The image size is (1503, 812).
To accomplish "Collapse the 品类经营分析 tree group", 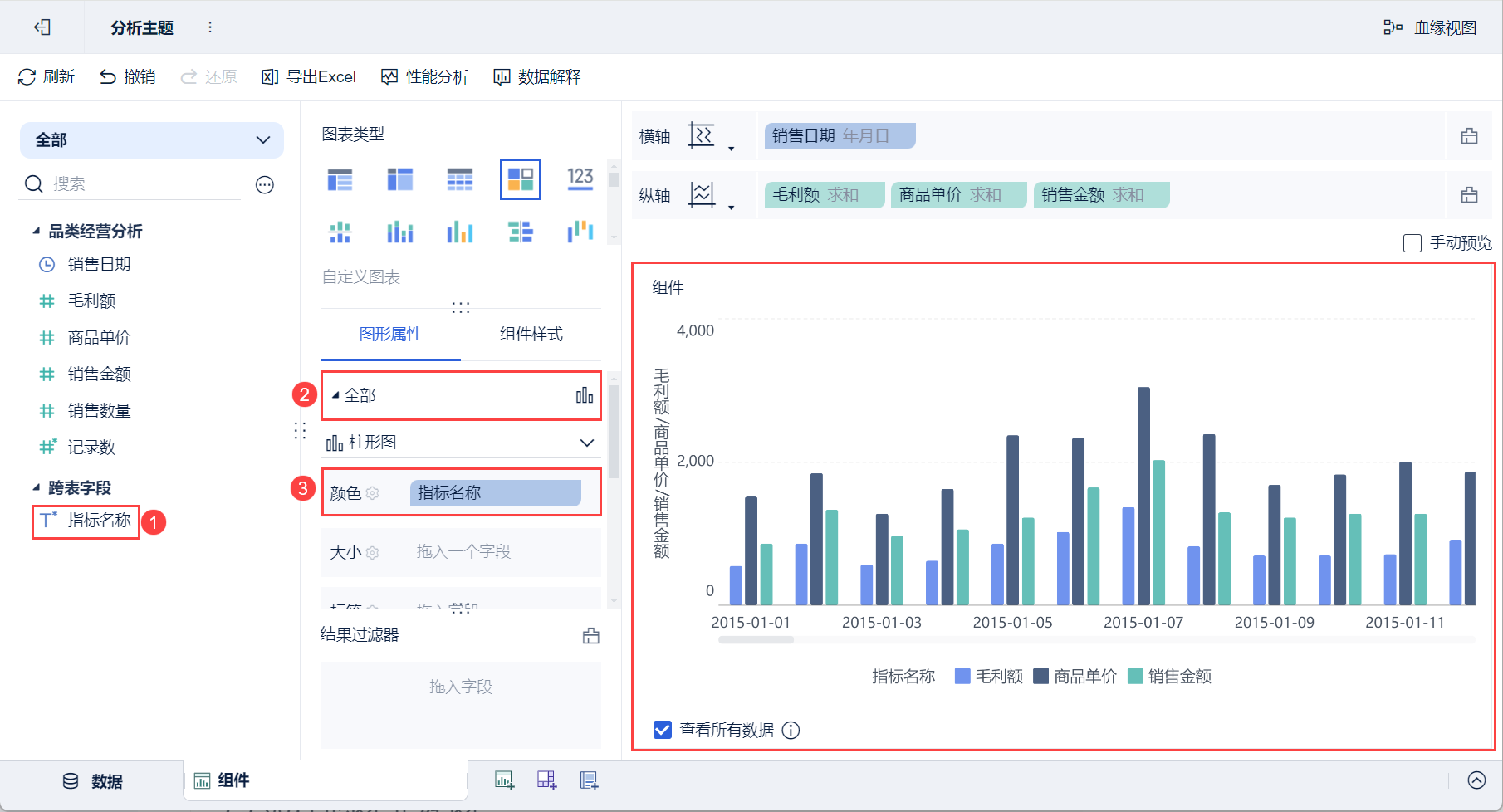I will (x=36, y=231).
